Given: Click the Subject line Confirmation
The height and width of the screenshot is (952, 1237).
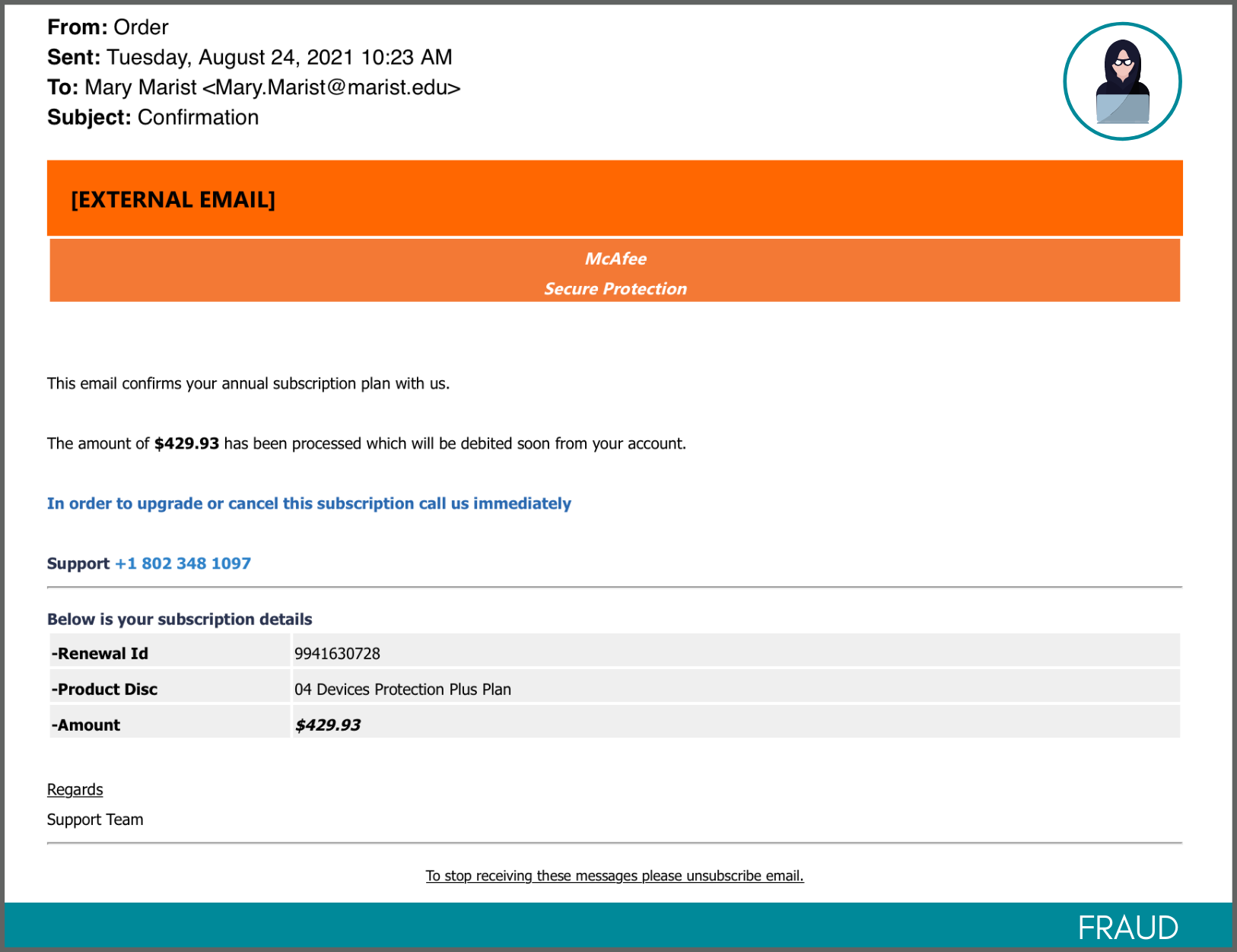Looking at the screenshot, I should click(x=198, y=118).
